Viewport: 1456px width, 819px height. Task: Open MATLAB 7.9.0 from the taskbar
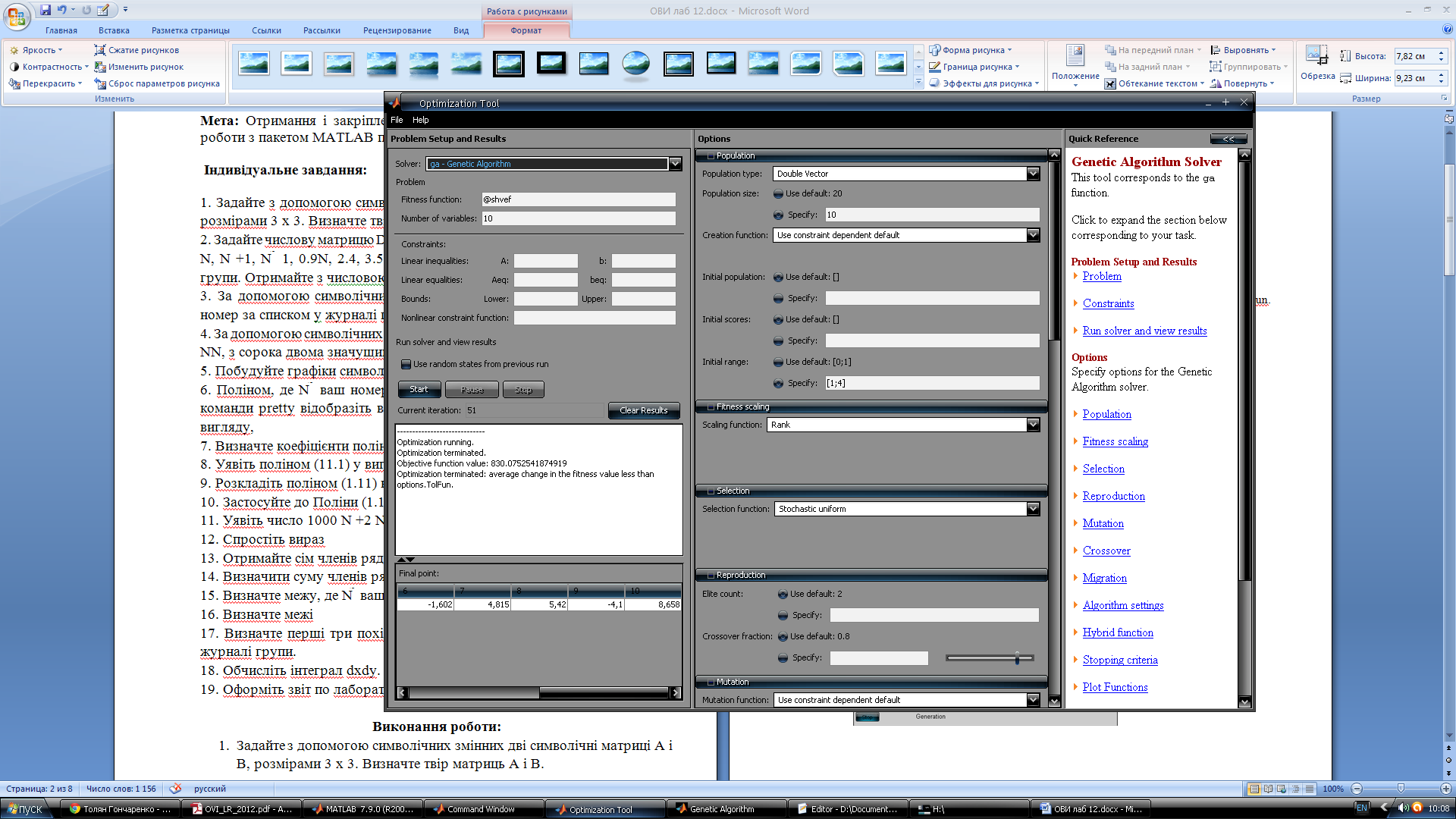pos(362,809)
